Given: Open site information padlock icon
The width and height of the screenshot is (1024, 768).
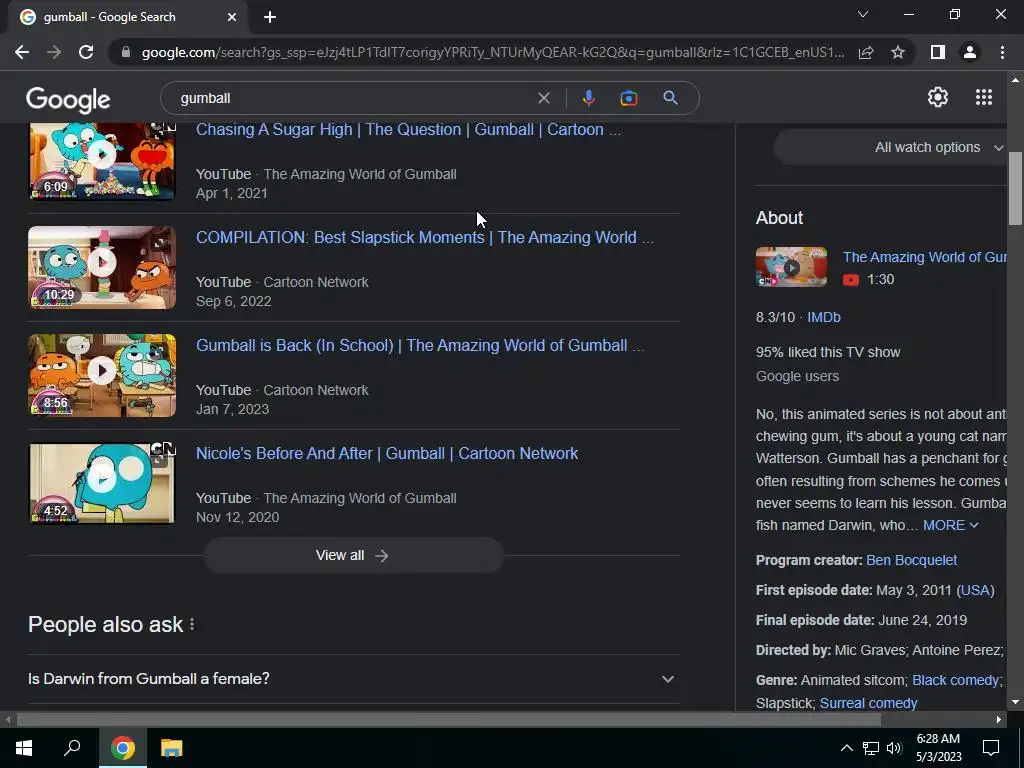Looking at the screenshot, I should point(126,52).
